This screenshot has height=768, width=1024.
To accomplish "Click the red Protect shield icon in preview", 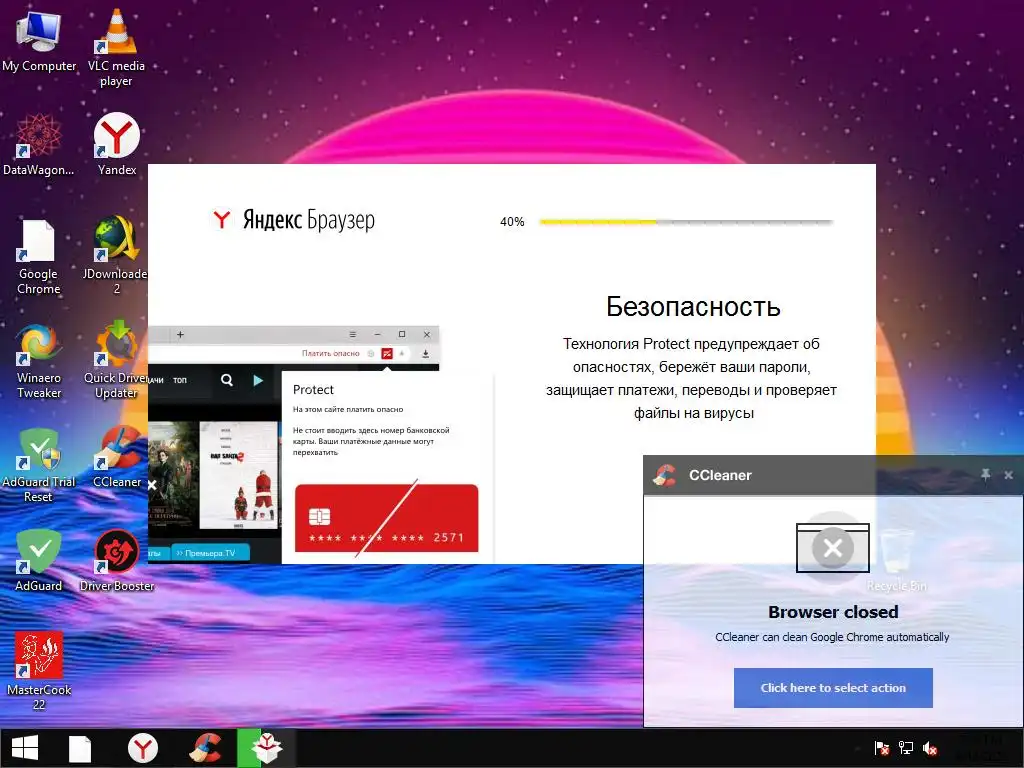I will [387, 353].
